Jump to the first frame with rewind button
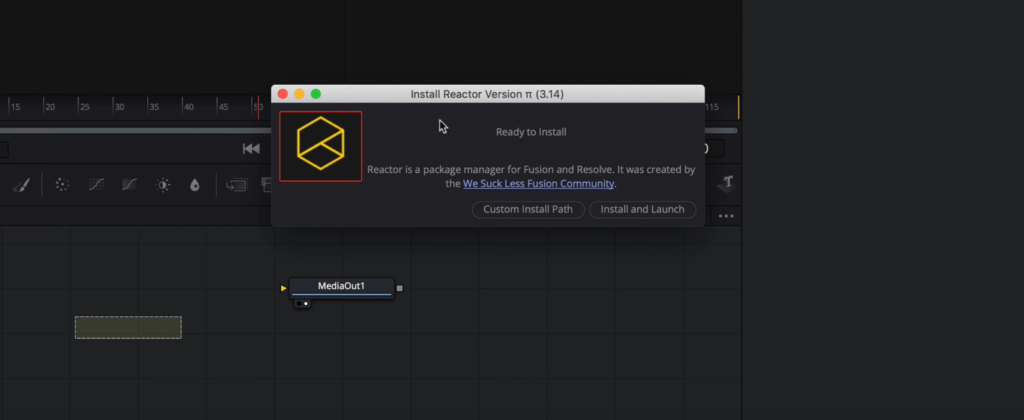 (251, 149)
